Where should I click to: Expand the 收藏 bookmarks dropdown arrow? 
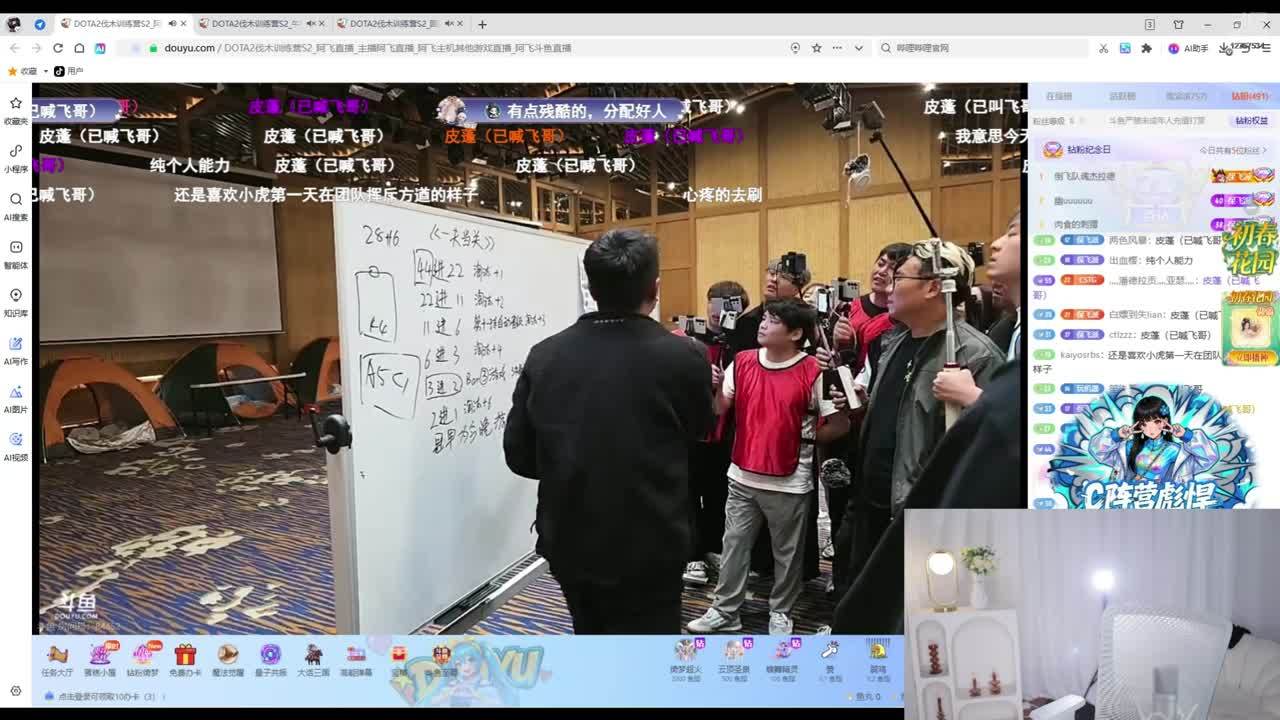45,71
